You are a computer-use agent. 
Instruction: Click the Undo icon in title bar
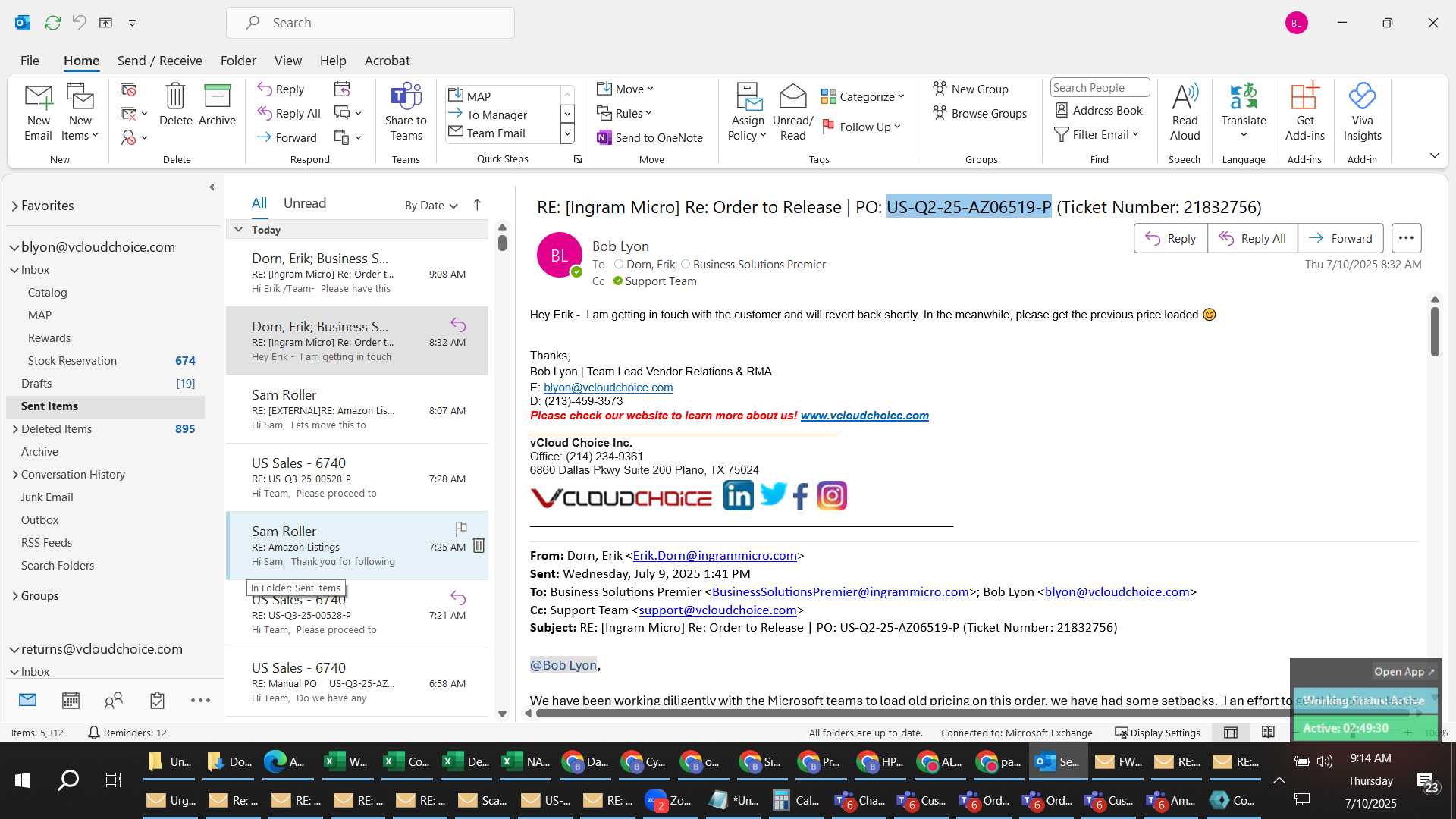[x=79, y=23]
